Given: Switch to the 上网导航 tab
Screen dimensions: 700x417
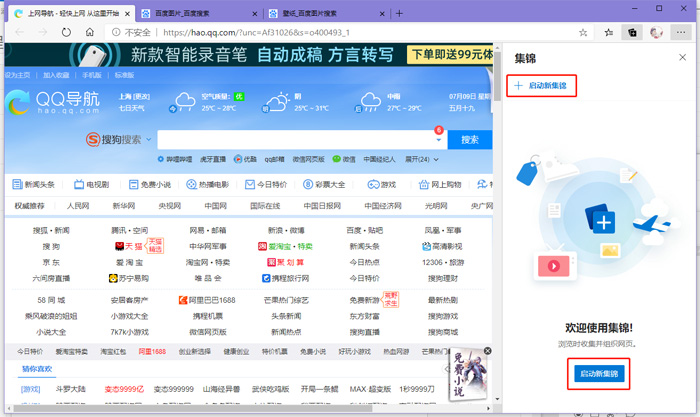Looking at the screenshot, I should click(x=72, y=13).
